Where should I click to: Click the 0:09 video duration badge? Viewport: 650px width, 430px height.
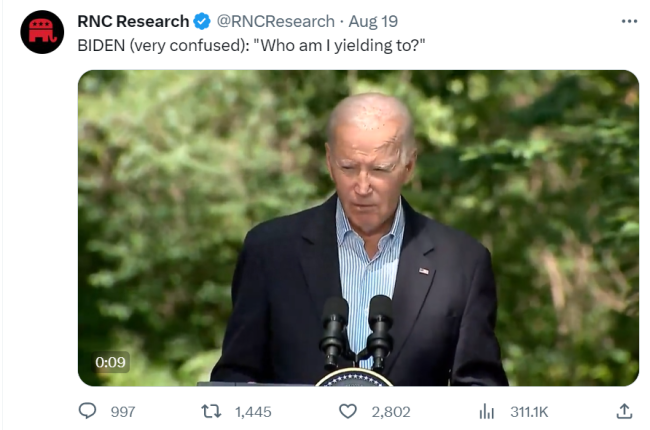click(x=110, y=362)
